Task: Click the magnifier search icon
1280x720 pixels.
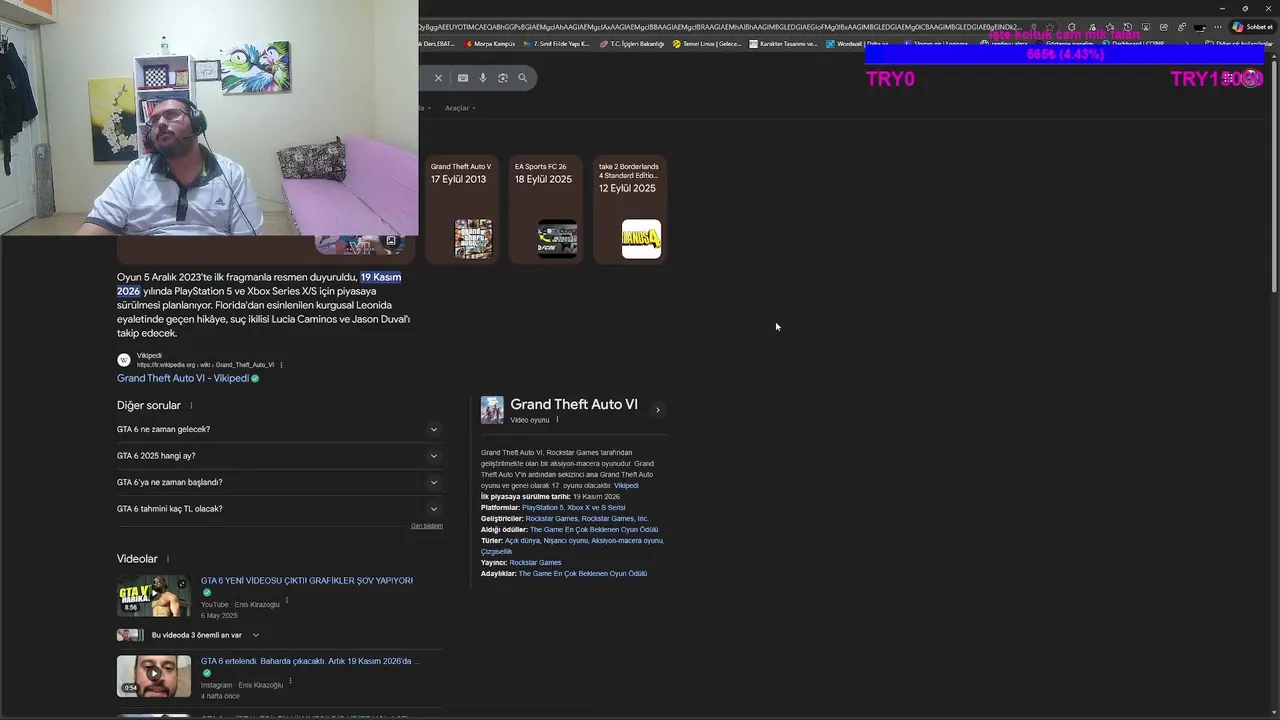Action: (522, 78)
